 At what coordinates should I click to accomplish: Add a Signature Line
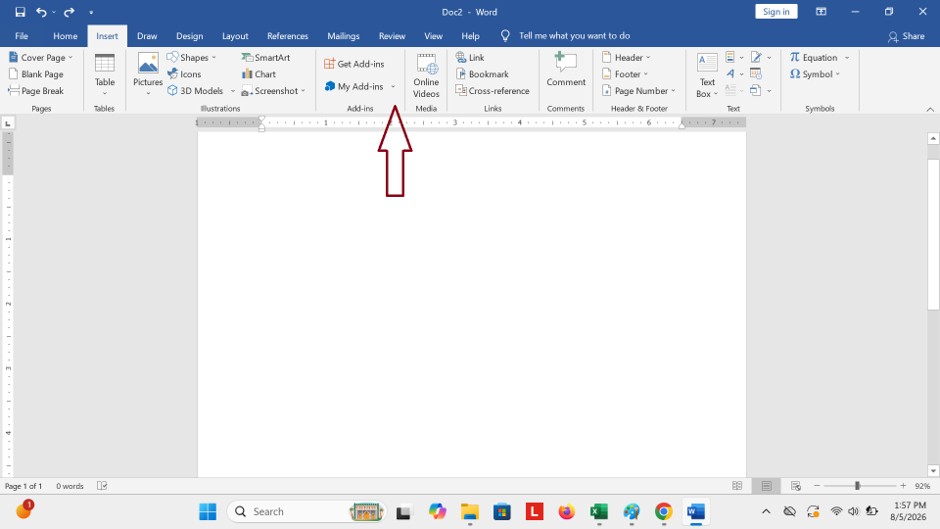pos(760,58)
